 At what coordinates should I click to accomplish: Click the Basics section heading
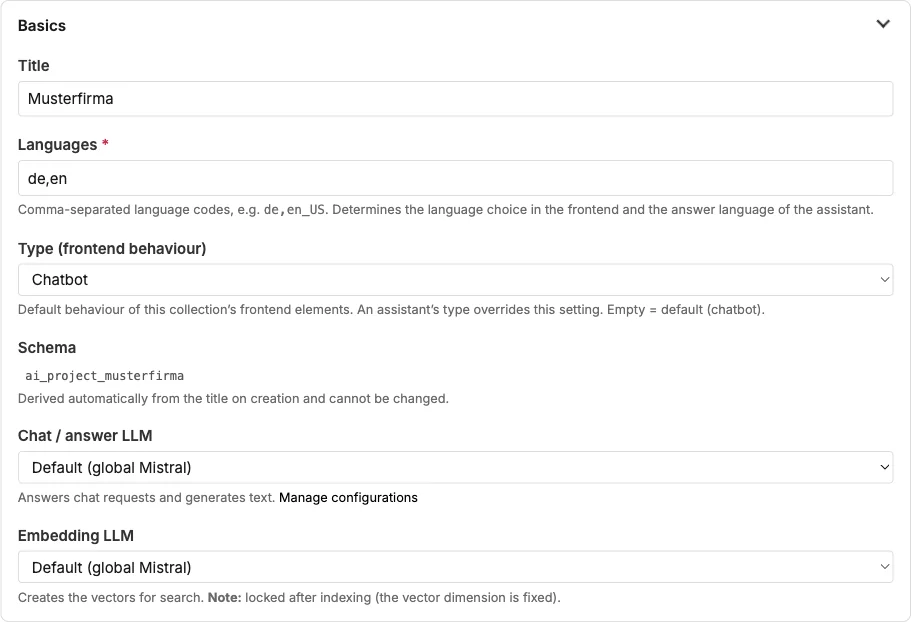[42, 26]
